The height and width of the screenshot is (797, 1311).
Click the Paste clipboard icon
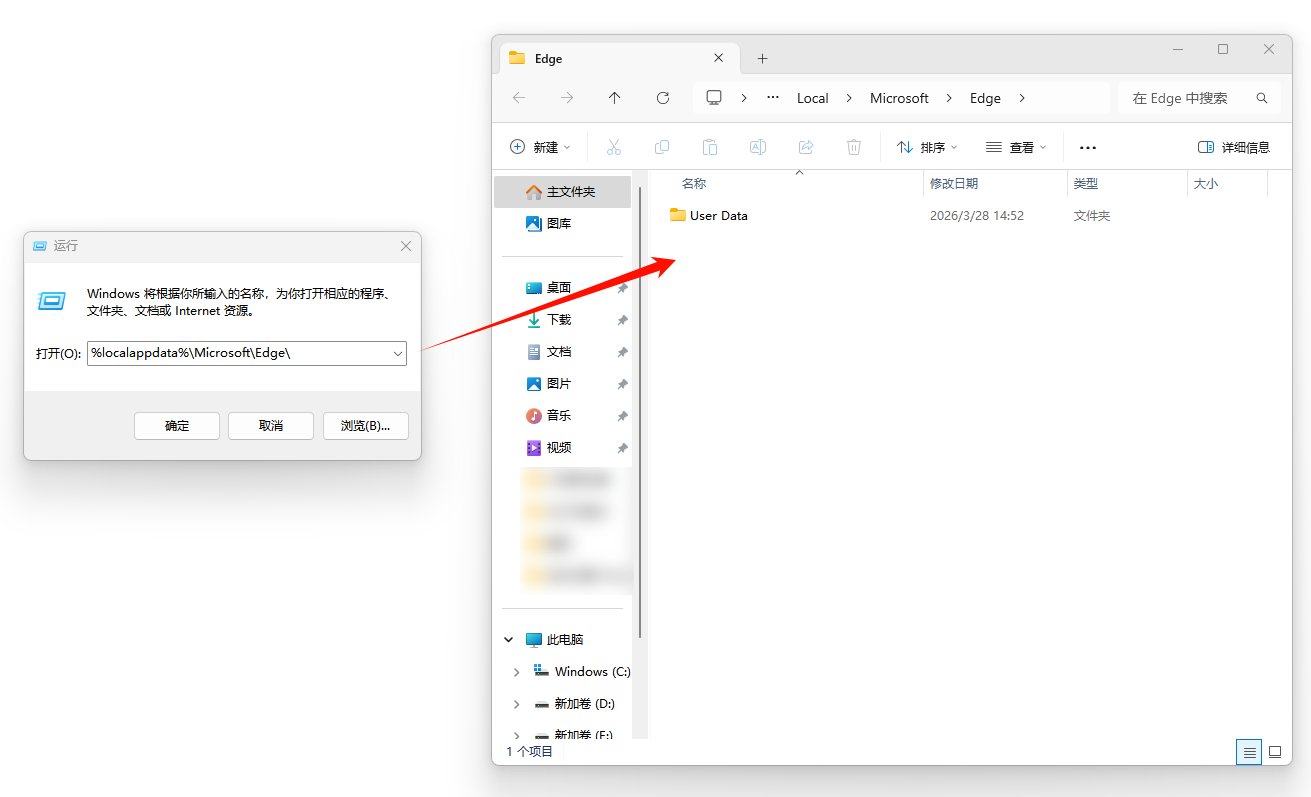tap(710, 147)
